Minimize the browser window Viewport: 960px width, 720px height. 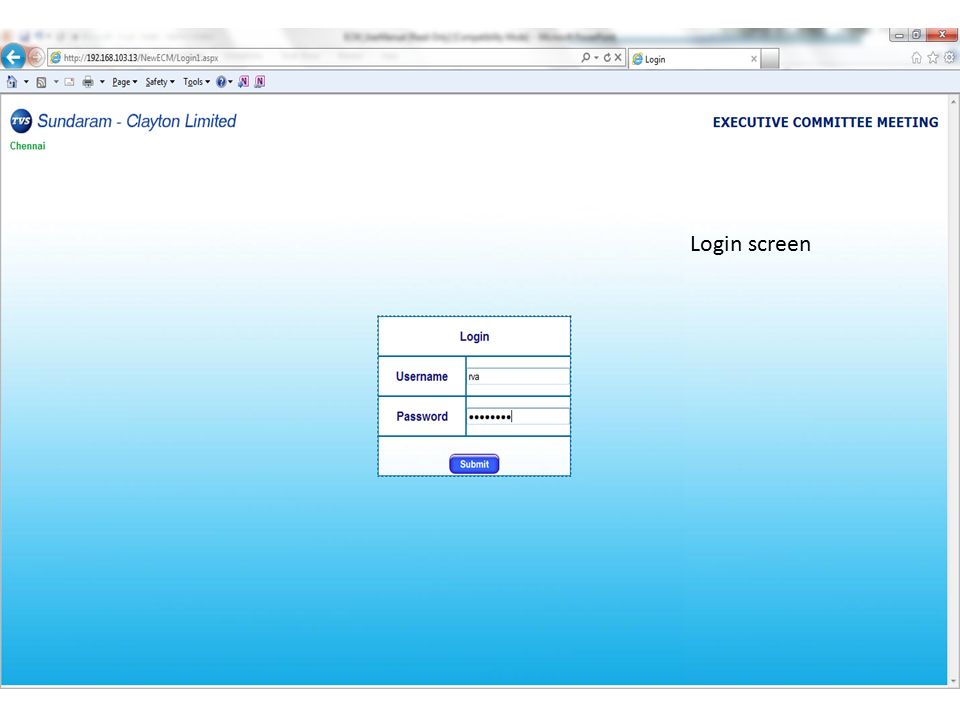[x=899, y=35]
